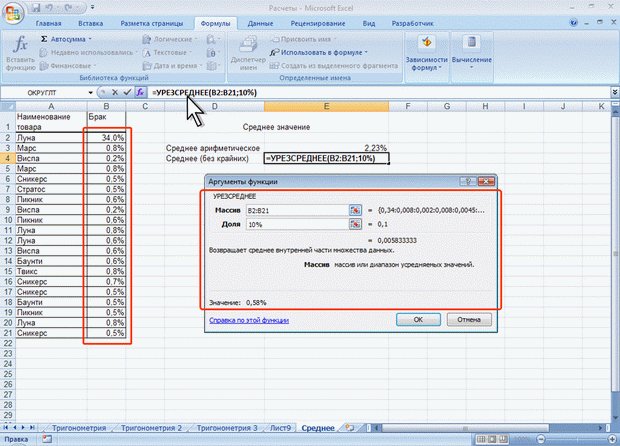Screen dimensions: 620x446
Task: Confirm formula with checkmark icon
Action: click(x=127, y=93)
